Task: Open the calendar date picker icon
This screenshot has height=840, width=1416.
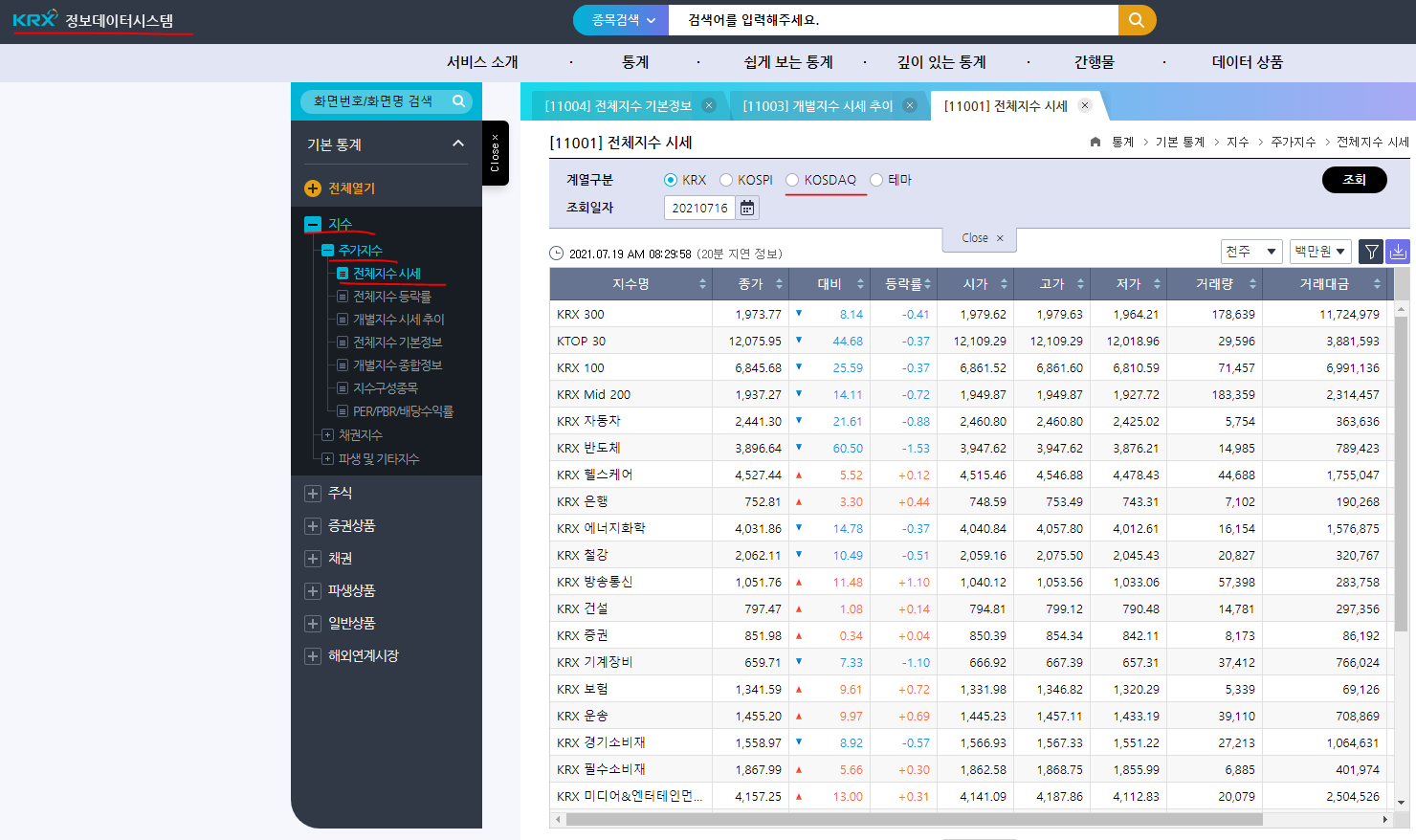Action: point(747,208)
